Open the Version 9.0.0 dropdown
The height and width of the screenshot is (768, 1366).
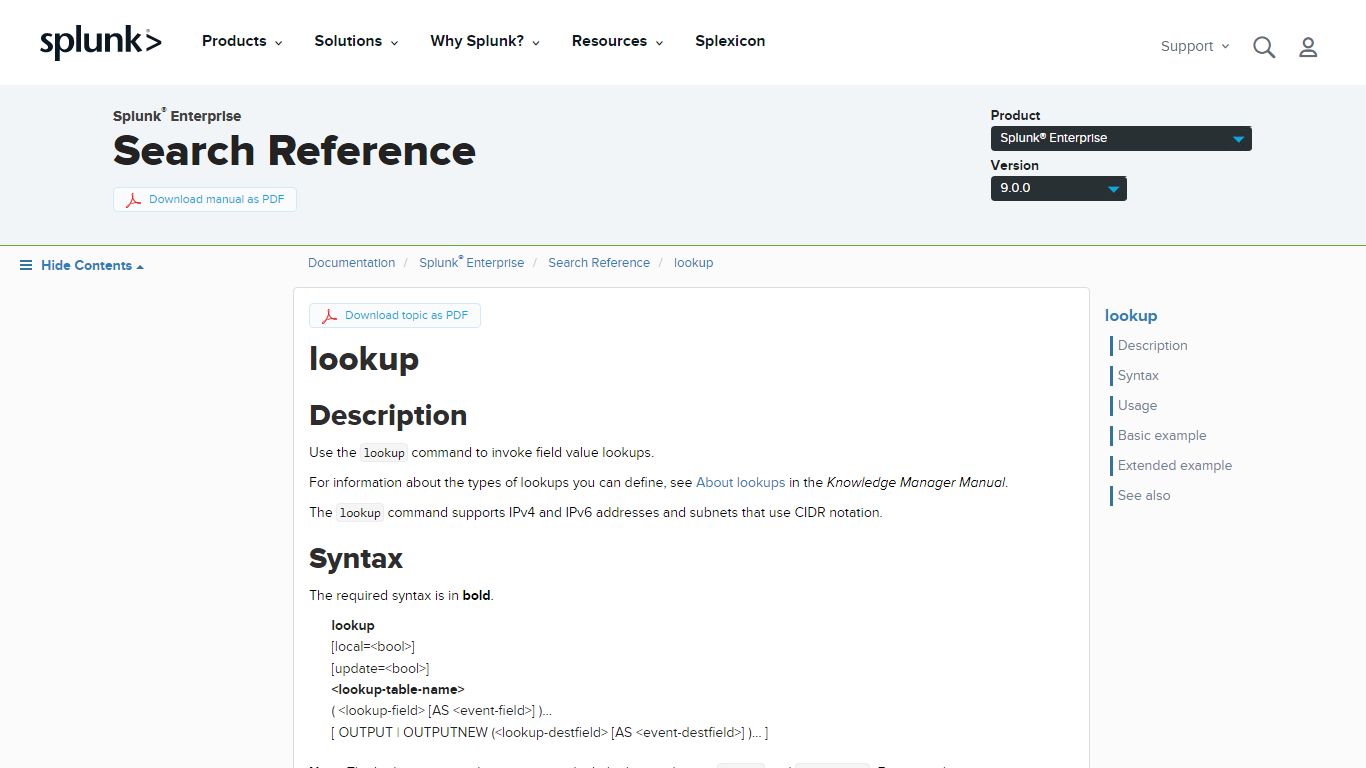click(x=1058, y=188)
